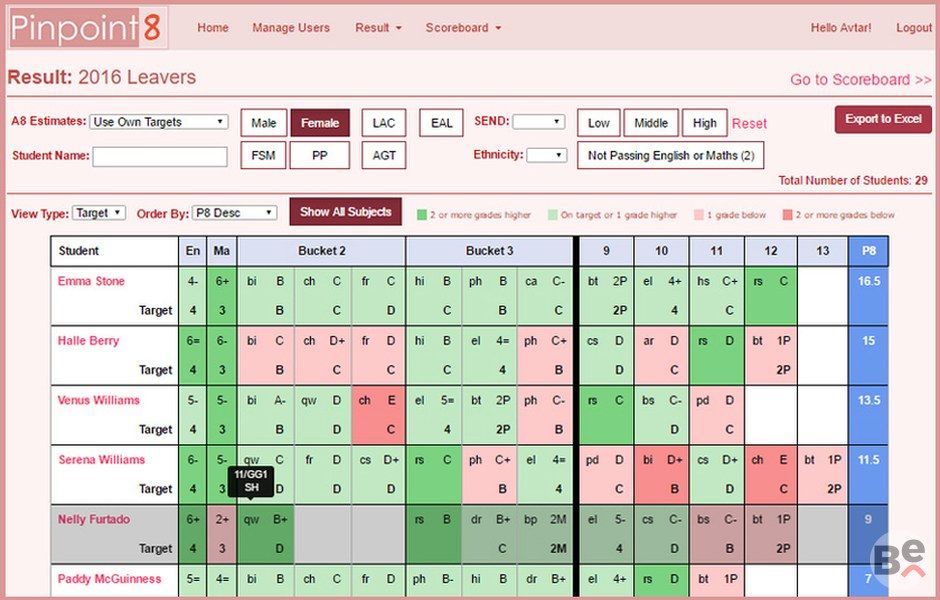This screenshot has height=600, width=940.
Task: Open the Order By dropdown
Action: tap(234, 213)
